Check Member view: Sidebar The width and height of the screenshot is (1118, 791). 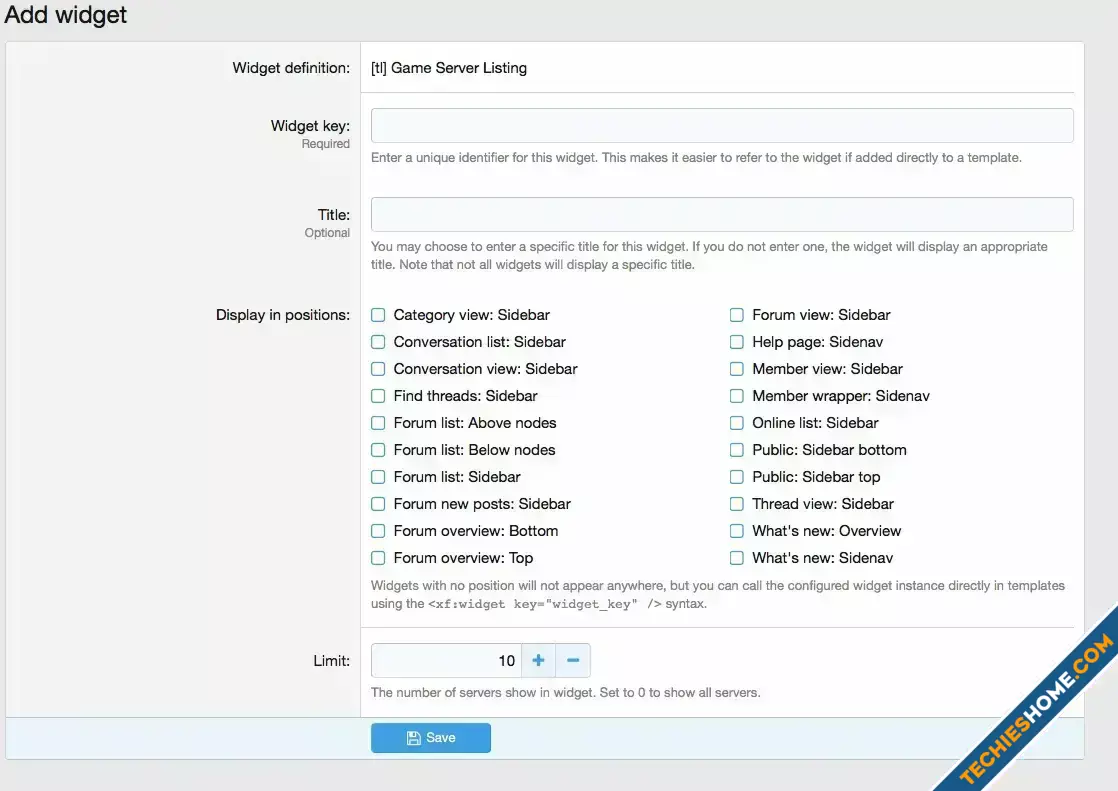737,369
